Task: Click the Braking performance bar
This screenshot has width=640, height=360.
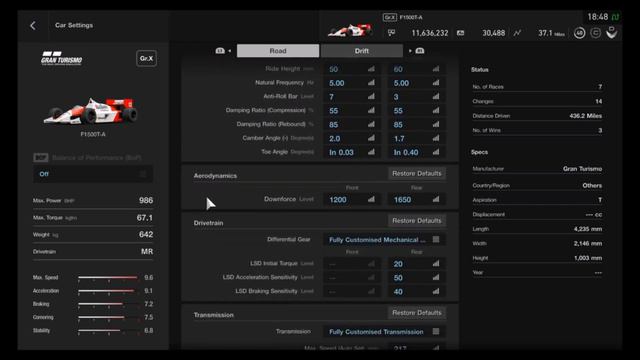Action: point(108,304)
